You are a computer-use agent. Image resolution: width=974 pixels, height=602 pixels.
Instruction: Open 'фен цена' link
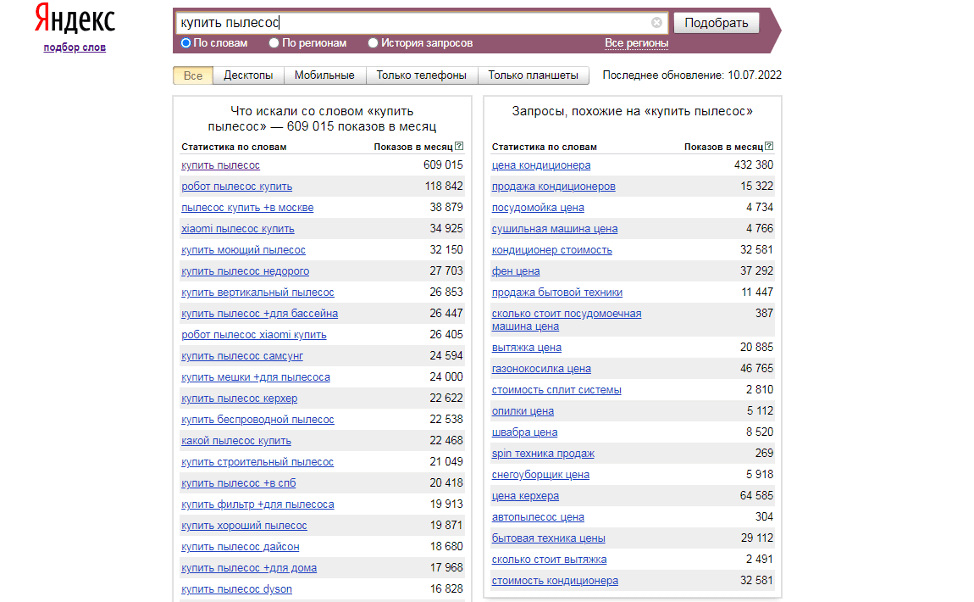click(516, 271)
